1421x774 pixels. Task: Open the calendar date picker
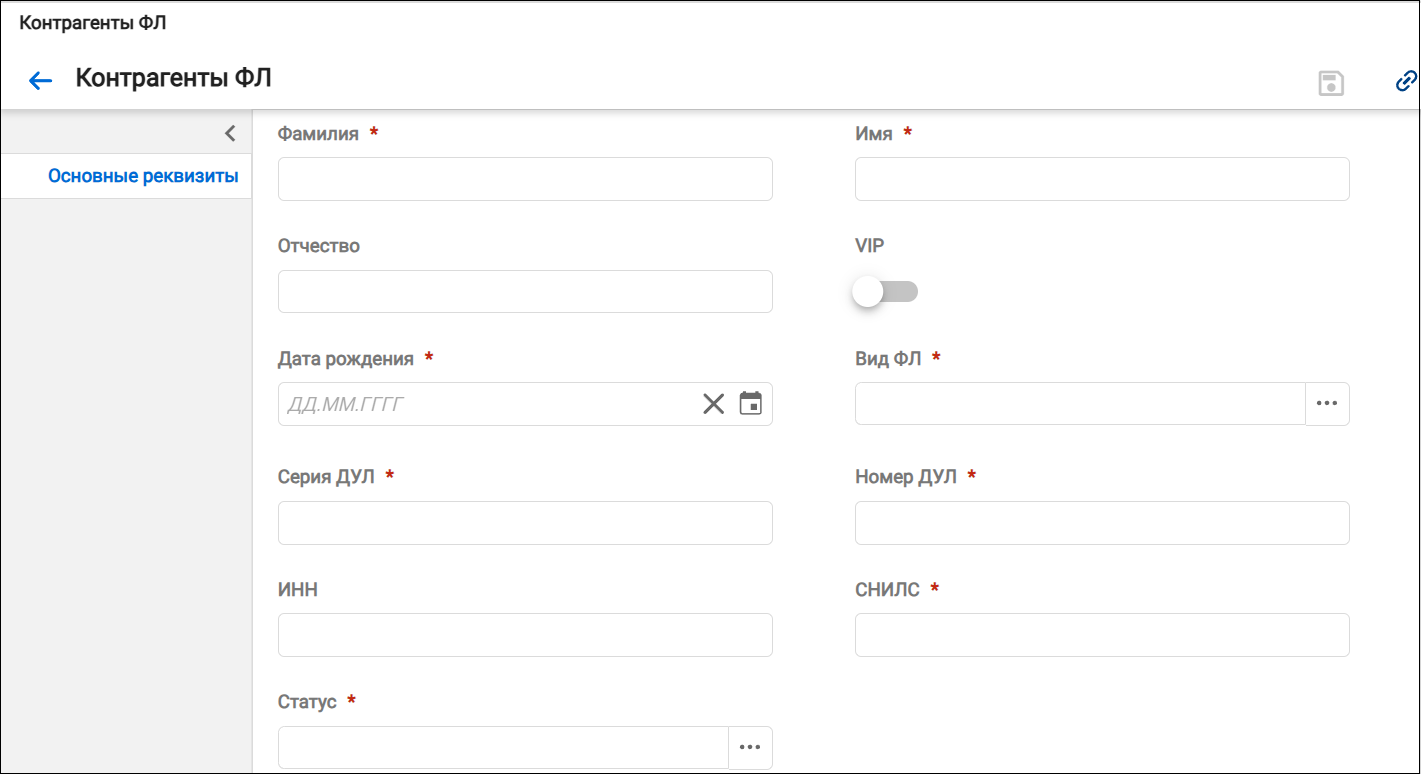coord(750,403)
